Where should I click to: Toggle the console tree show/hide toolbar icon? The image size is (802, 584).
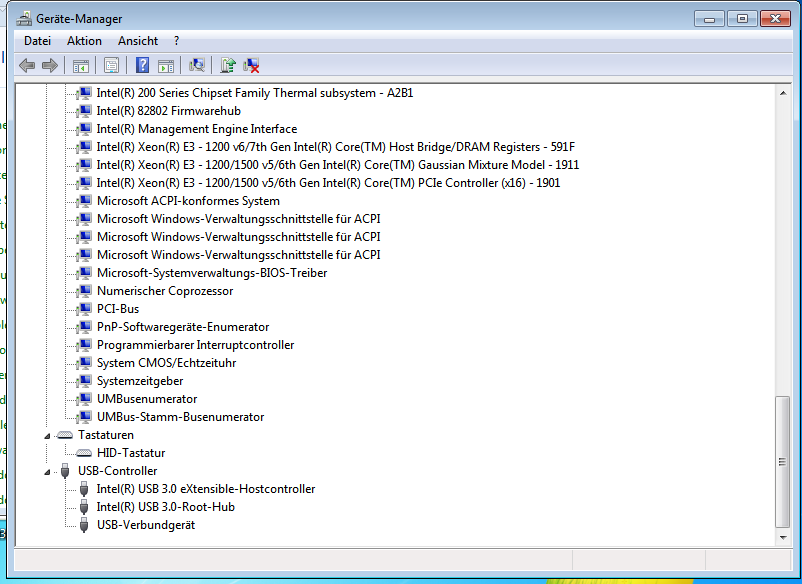(80, 65)
